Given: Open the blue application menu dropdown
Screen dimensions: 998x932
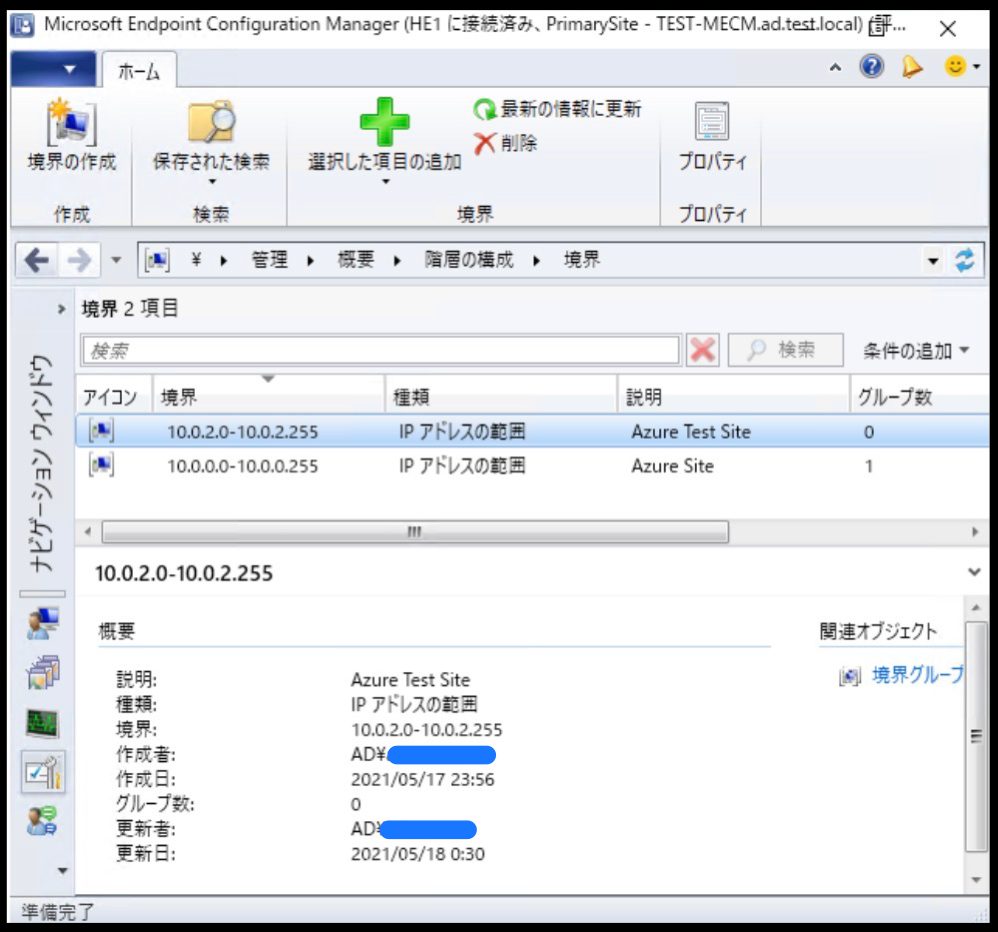Looking at the screenshot, I should (53, 69).
